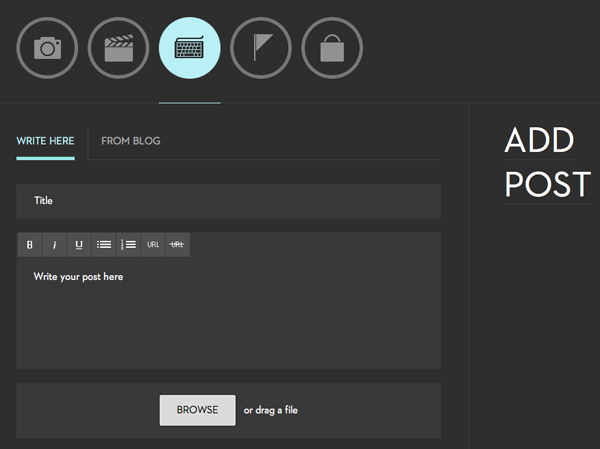Click the 'or drag a file' text
Screen dimensions: 600x449
pos(271,410)
